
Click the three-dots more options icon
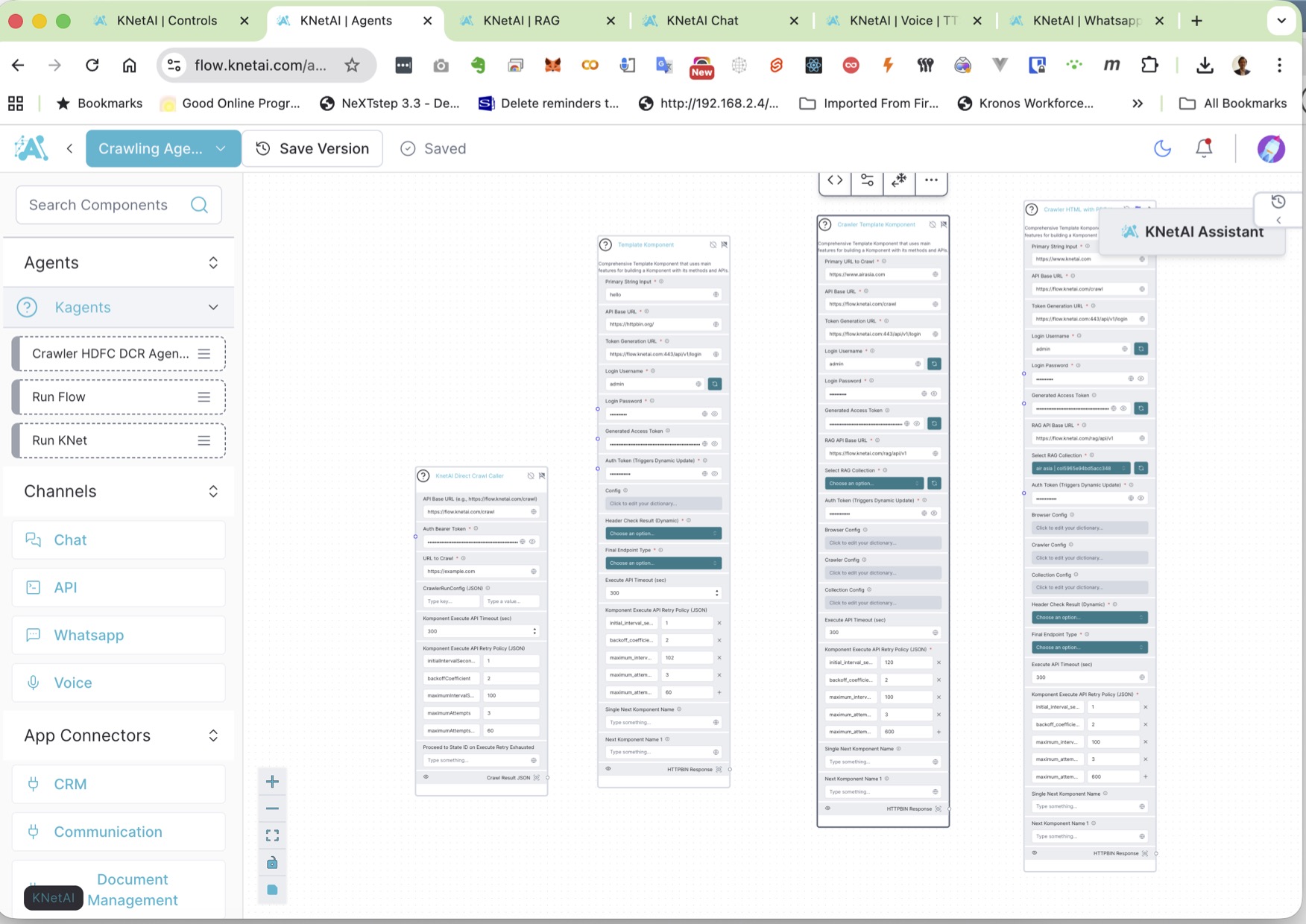(931, 180)
